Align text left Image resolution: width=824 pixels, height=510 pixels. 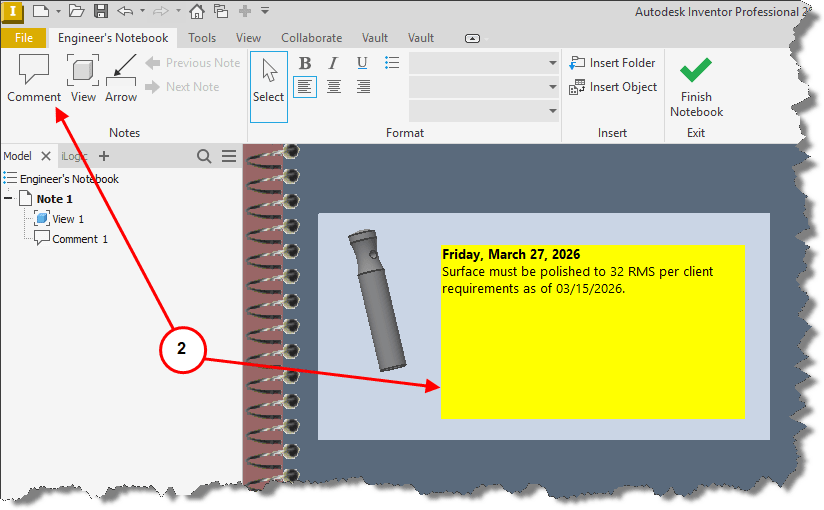point(305,87)
